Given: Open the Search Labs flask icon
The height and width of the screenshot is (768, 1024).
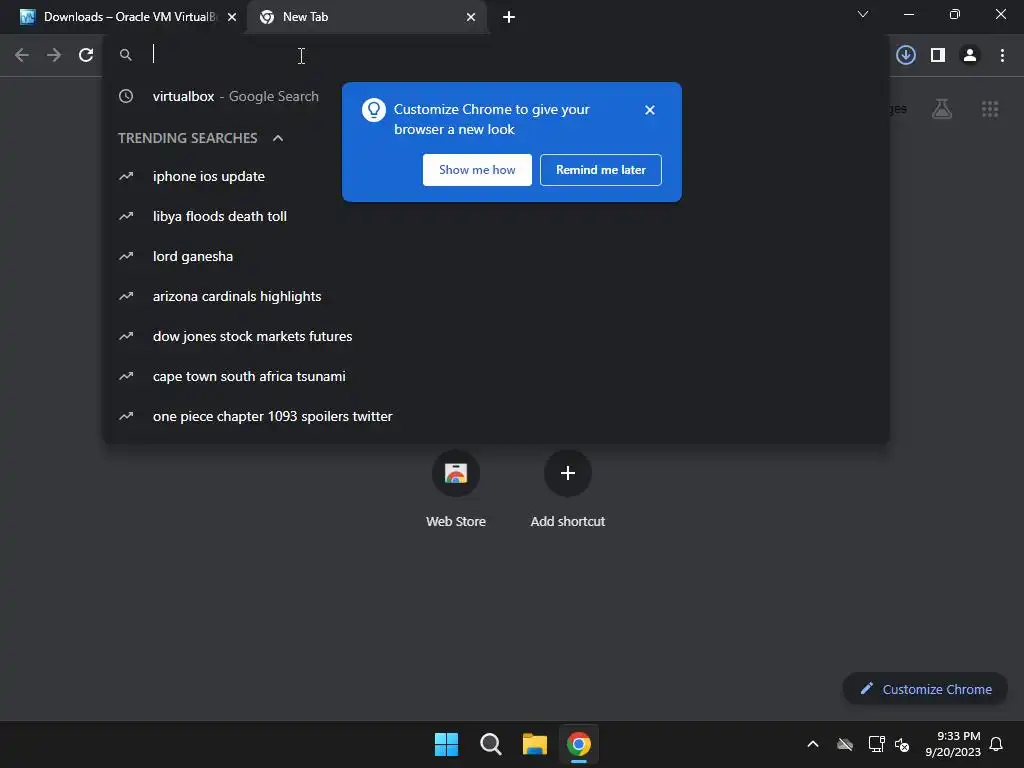Looking at the screenshot, I should point(942,109).
